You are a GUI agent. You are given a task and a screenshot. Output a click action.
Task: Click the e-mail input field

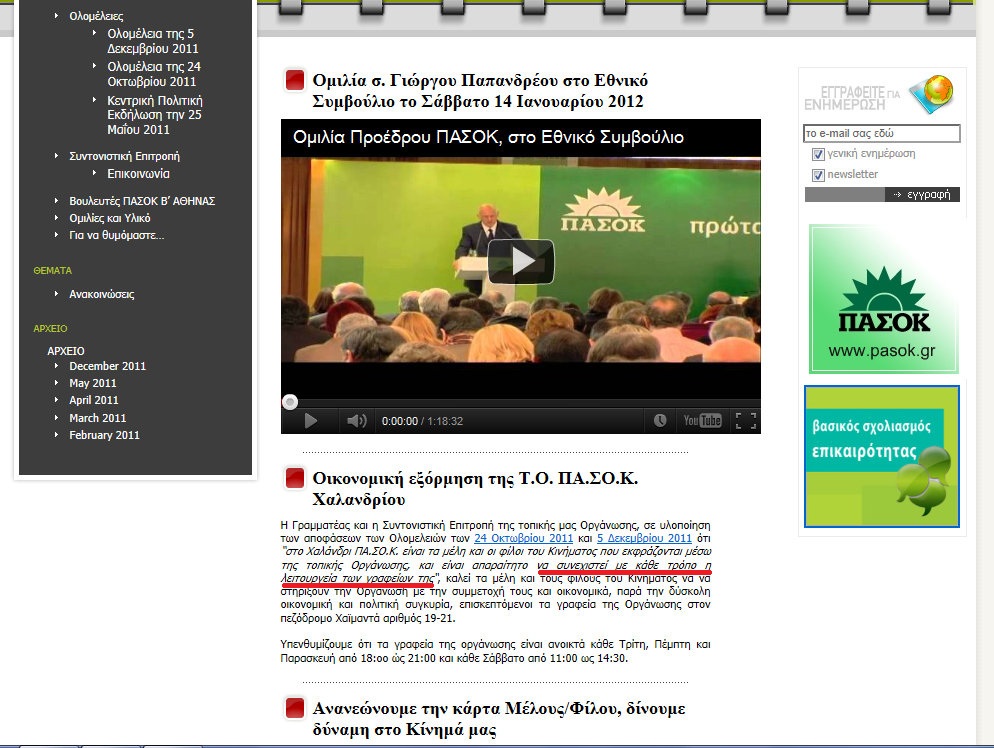coord(881,133)
